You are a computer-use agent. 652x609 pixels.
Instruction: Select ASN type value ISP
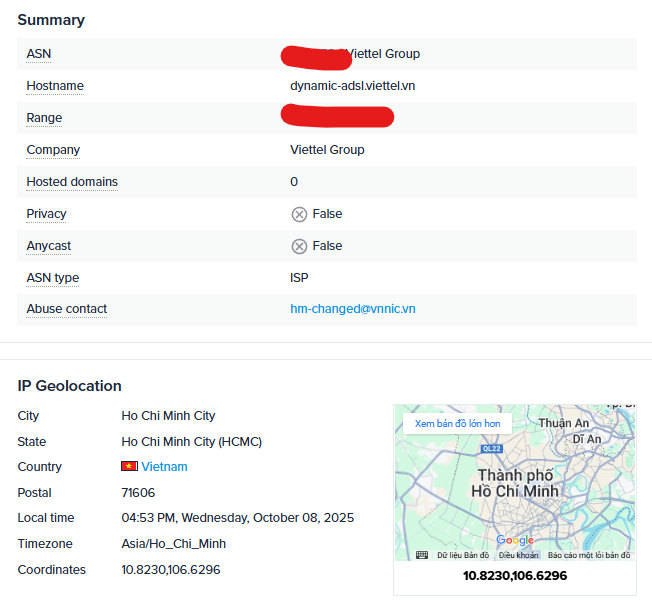click(x=299, y=278)
